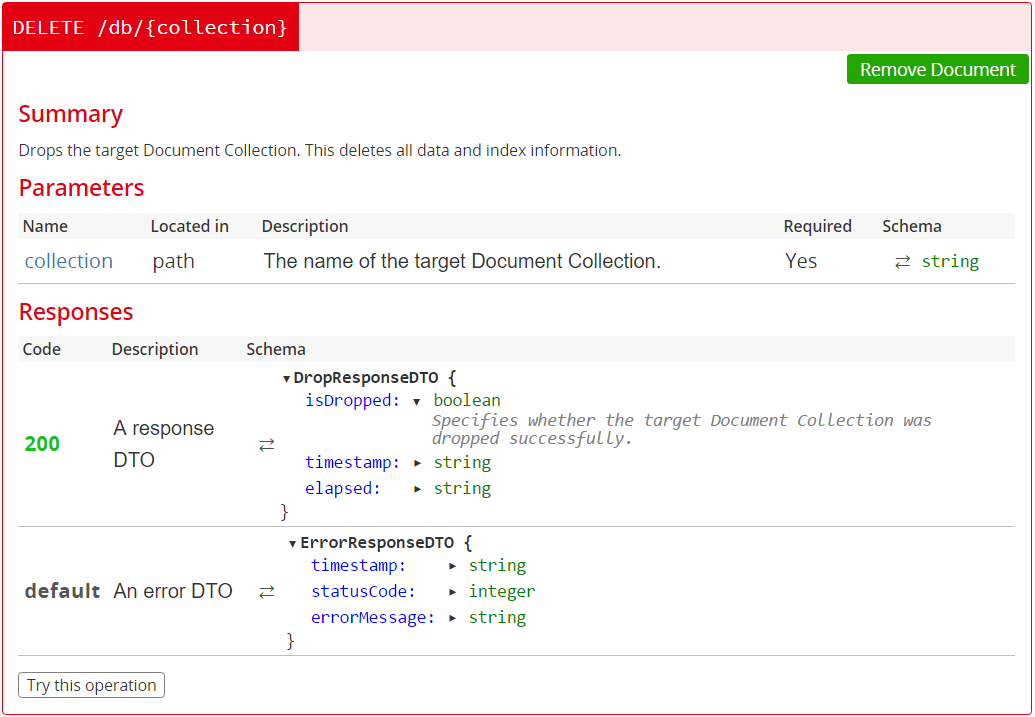Image resolution: width=1035 pixels, height=717 pixels.
Task: Click the Required column header
Action: click(x=817, y=226)
